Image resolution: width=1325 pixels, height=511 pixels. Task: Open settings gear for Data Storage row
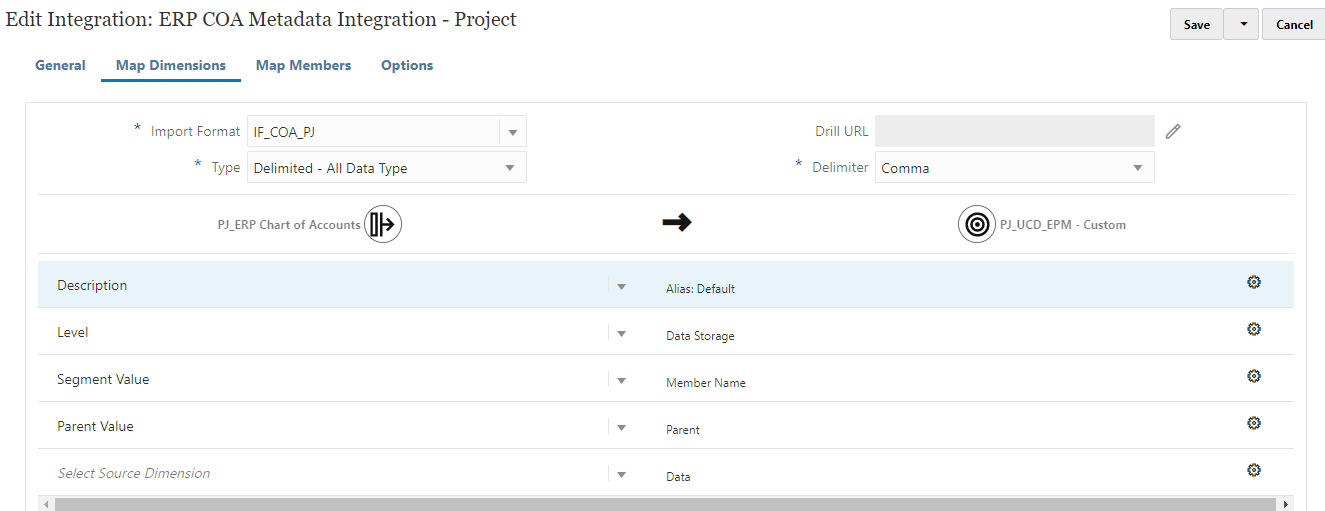pyautogui.click(x=1253, y=329)
